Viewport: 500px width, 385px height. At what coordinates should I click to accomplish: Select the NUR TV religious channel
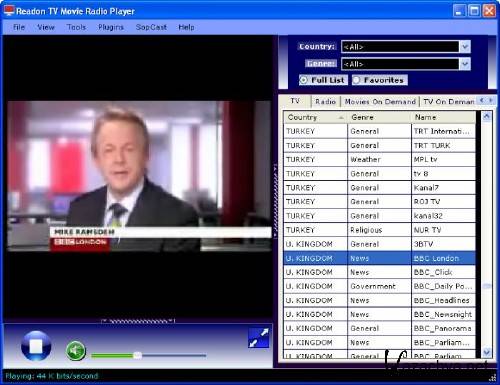click(x=379, y=230)
